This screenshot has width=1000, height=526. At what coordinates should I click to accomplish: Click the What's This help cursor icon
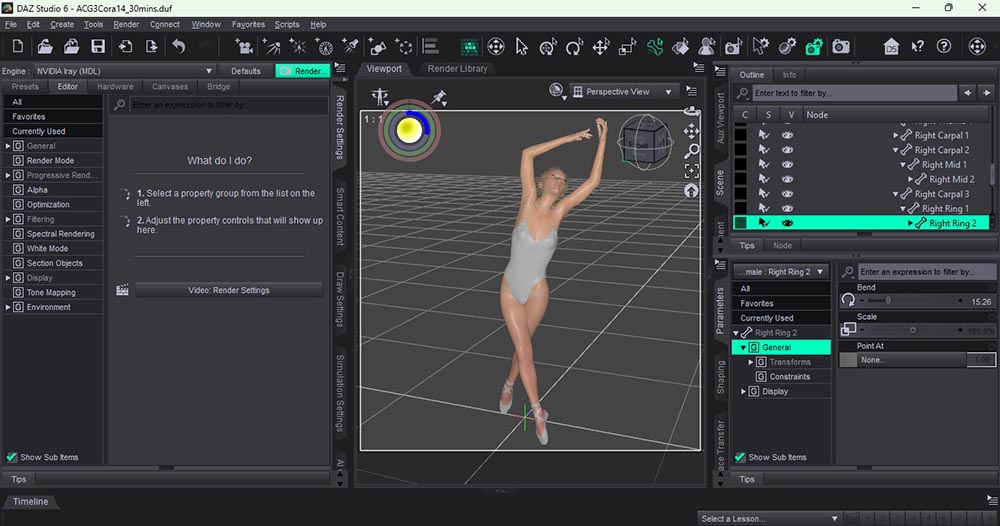(x=918, y=47)
